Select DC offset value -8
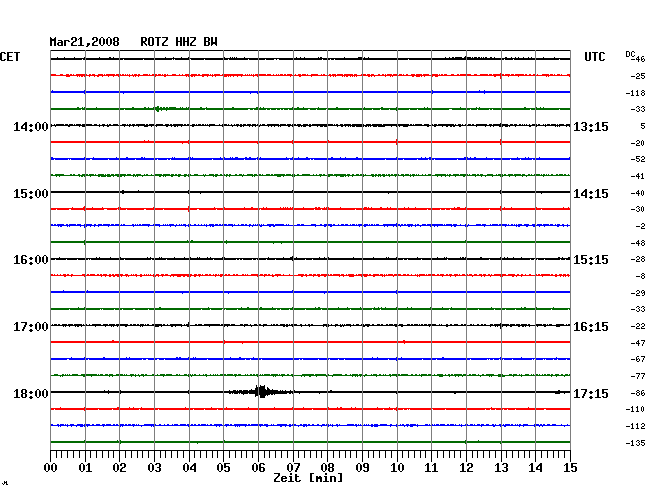Viewport: 650px width, 494px height. point(640,276)
